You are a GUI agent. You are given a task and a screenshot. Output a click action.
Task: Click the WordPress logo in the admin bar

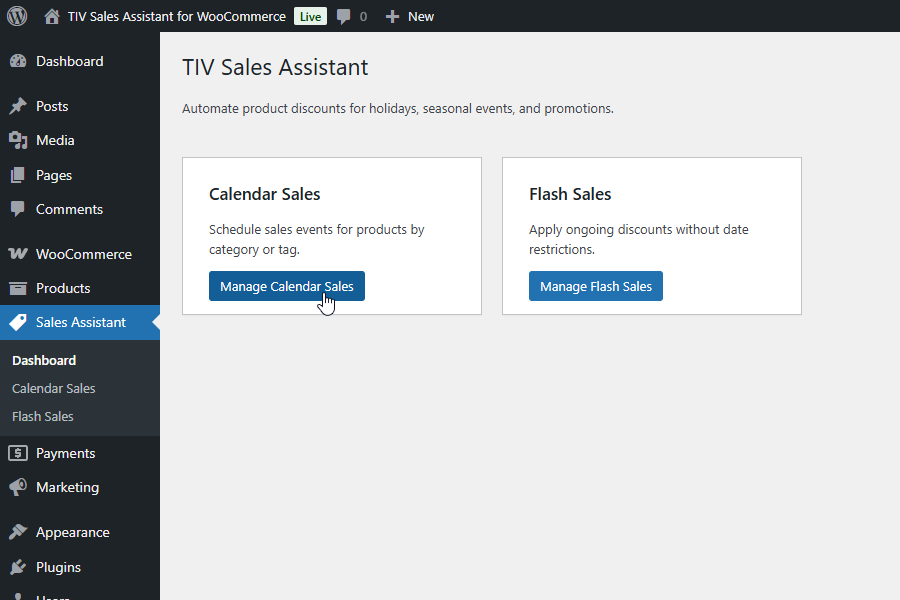click(x=16, y=16)
